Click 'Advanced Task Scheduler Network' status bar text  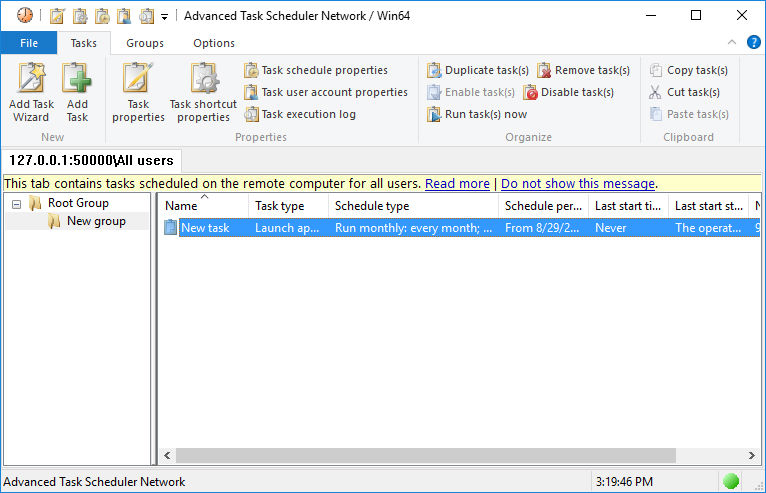pyautogui.click(x=94, y=482)
